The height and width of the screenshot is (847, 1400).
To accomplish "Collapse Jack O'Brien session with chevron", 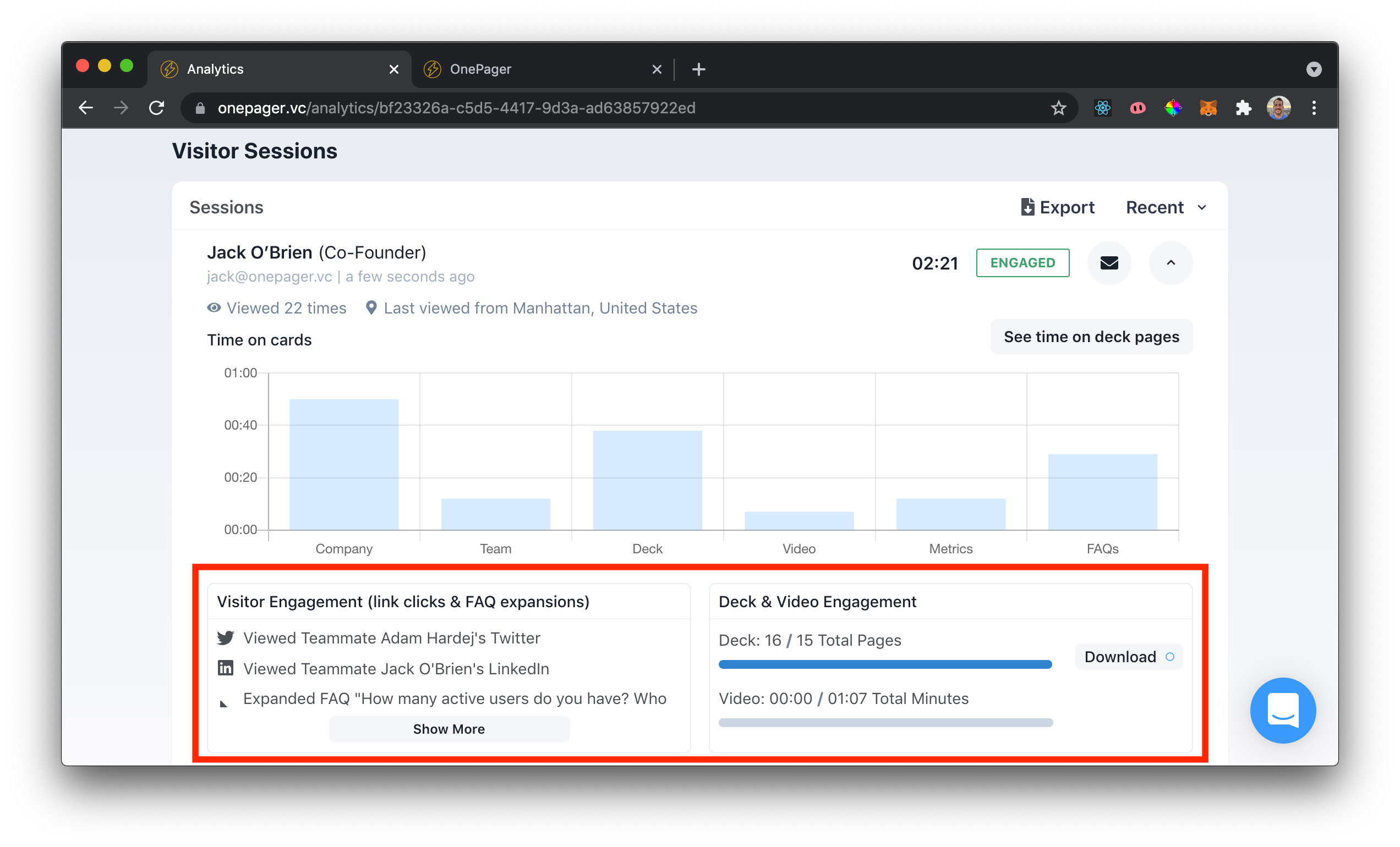I will (x=1171, y=263).
